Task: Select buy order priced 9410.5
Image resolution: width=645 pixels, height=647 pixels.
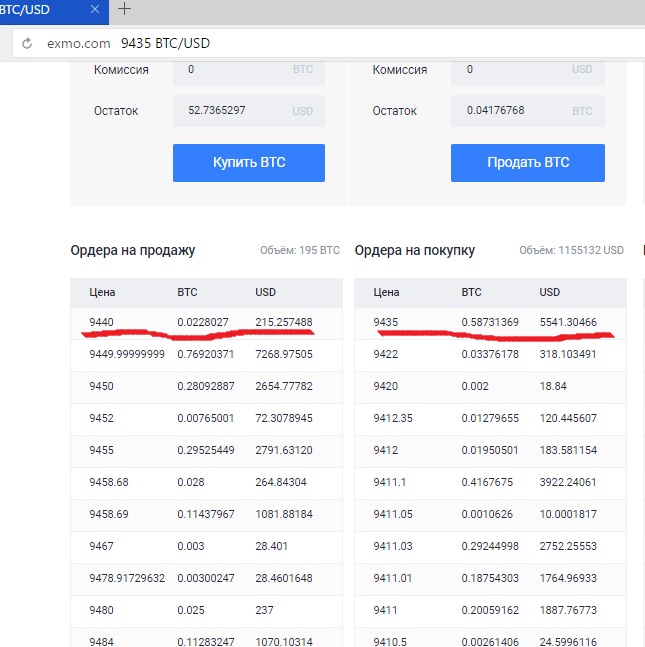Action: point(490,638)
